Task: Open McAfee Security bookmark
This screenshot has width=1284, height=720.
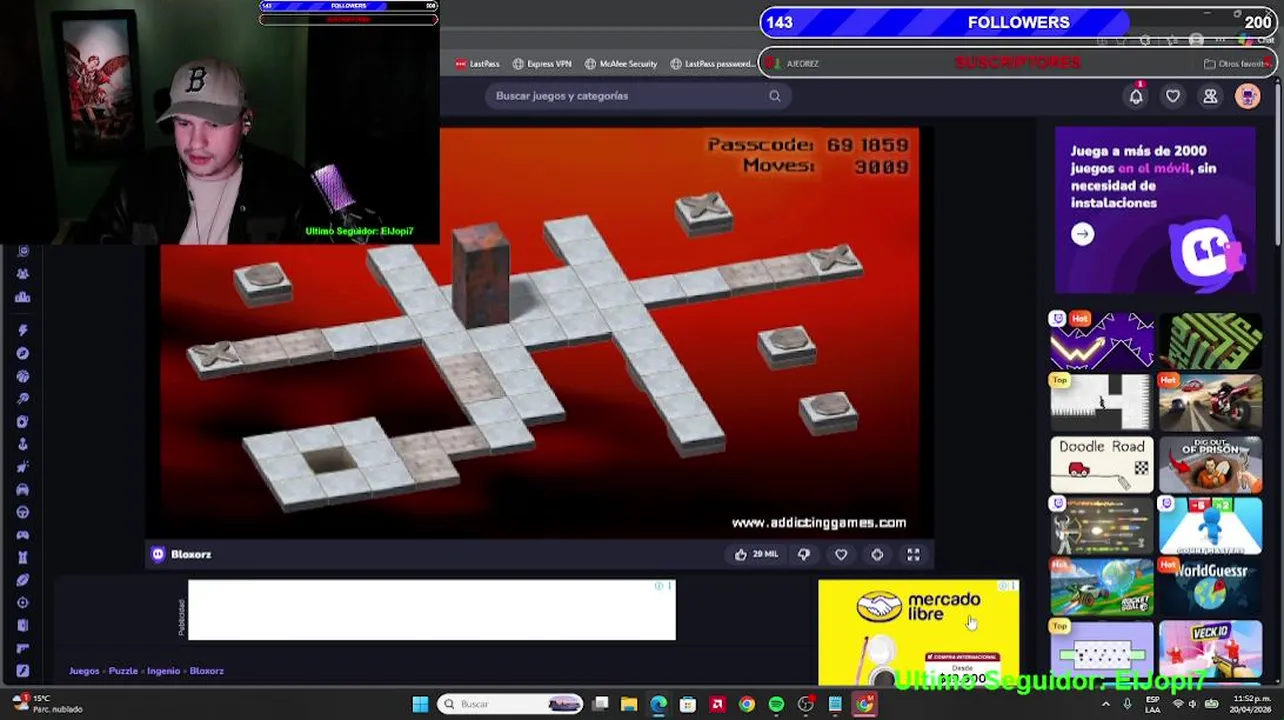Action: coord(621,63)
